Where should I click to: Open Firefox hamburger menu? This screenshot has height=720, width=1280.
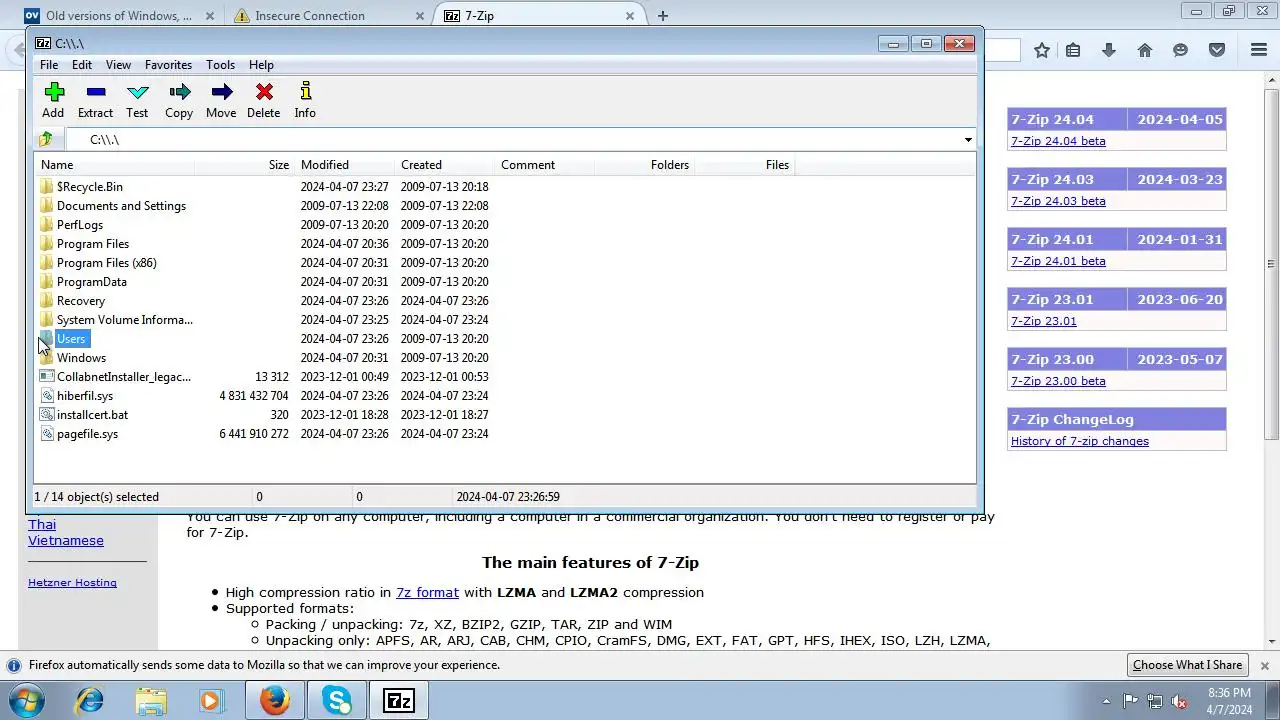pyautogui.click(x=1259, y=50)
